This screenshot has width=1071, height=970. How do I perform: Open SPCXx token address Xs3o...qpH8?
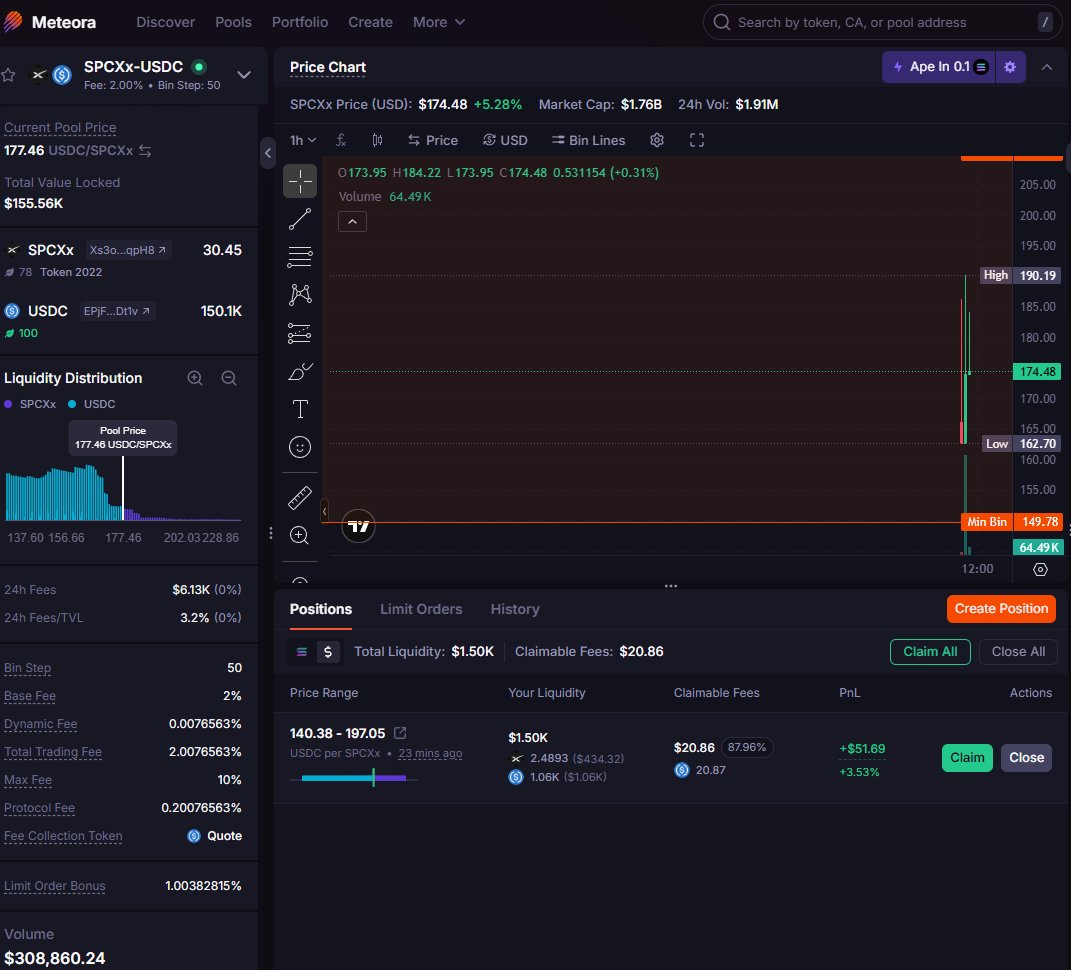click(128, 250)
